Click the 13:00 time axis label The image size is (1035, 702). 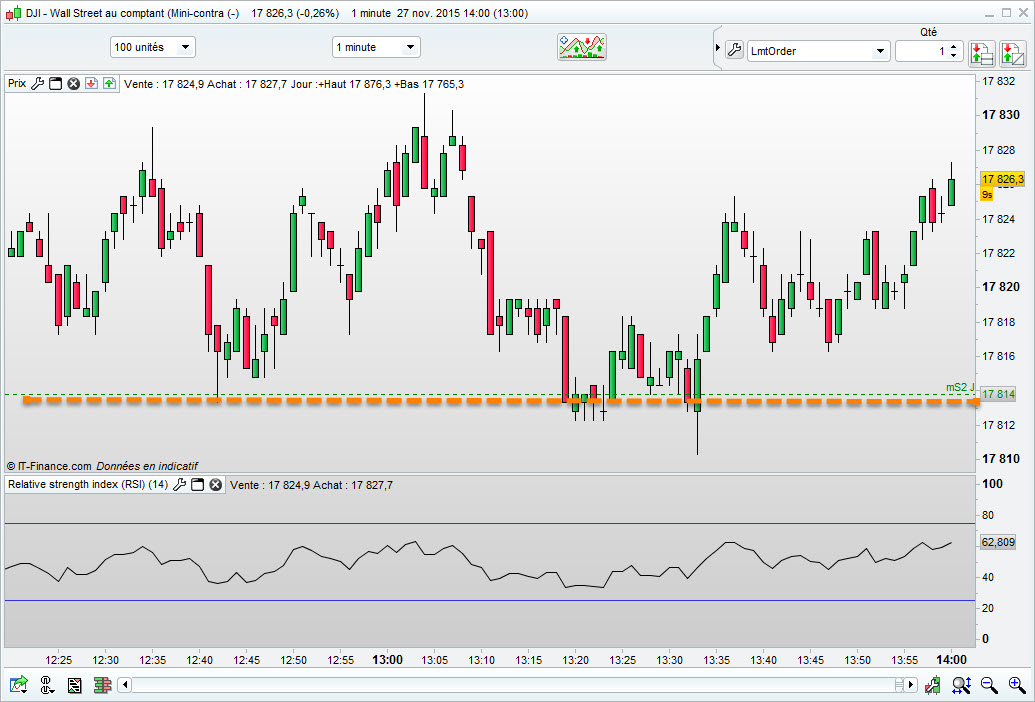pos(387,660)
